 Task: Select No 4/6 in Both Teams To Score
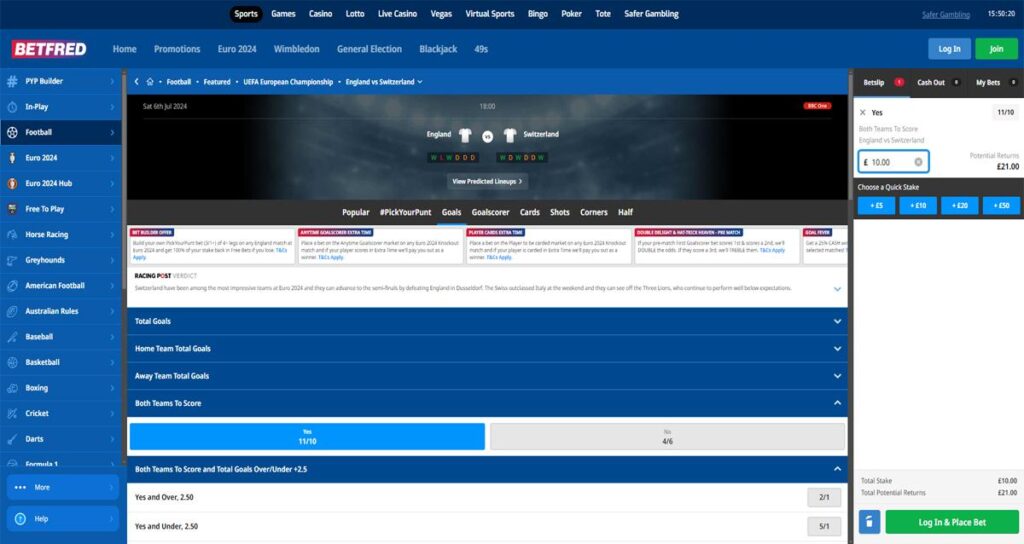pyautogui.click(x=667, y=437)
